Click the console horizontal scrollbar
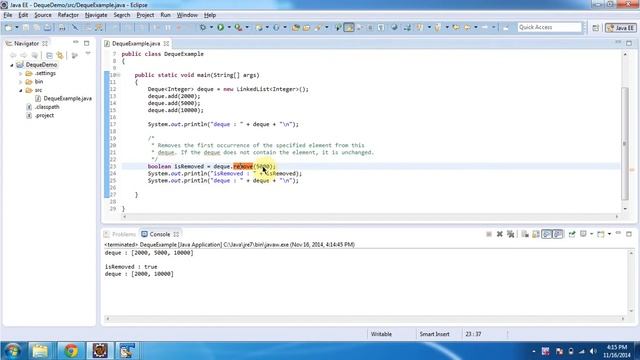The width and height of the screenshot is (640, 360). [365, 318]
